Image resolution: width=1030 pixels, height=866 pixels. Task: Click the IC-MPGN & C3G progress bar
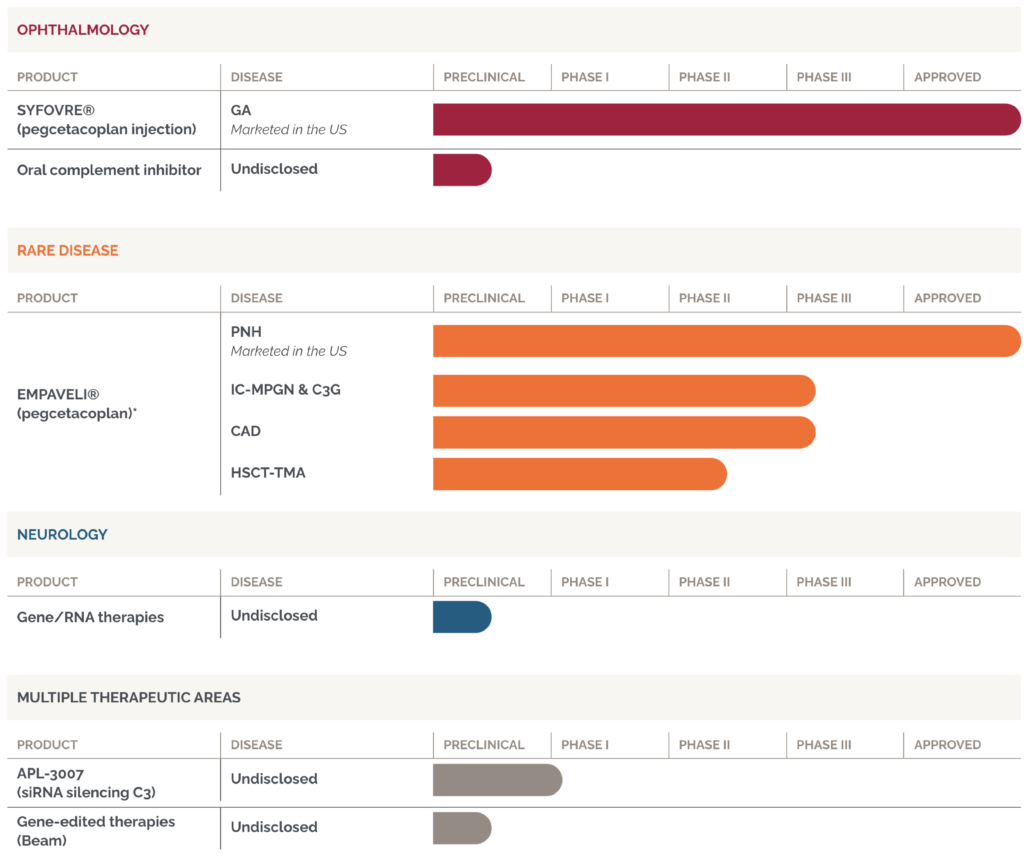pos(624,391)
